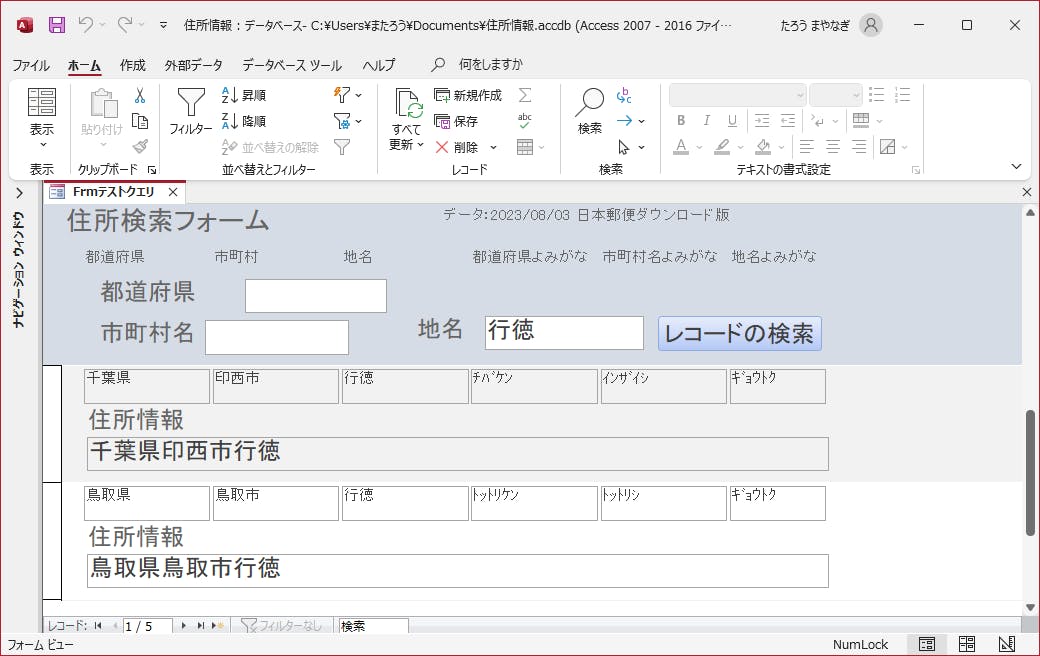
Task: Open Find using the 検索 magnifier icon
Action: click(x=590, y=110)
